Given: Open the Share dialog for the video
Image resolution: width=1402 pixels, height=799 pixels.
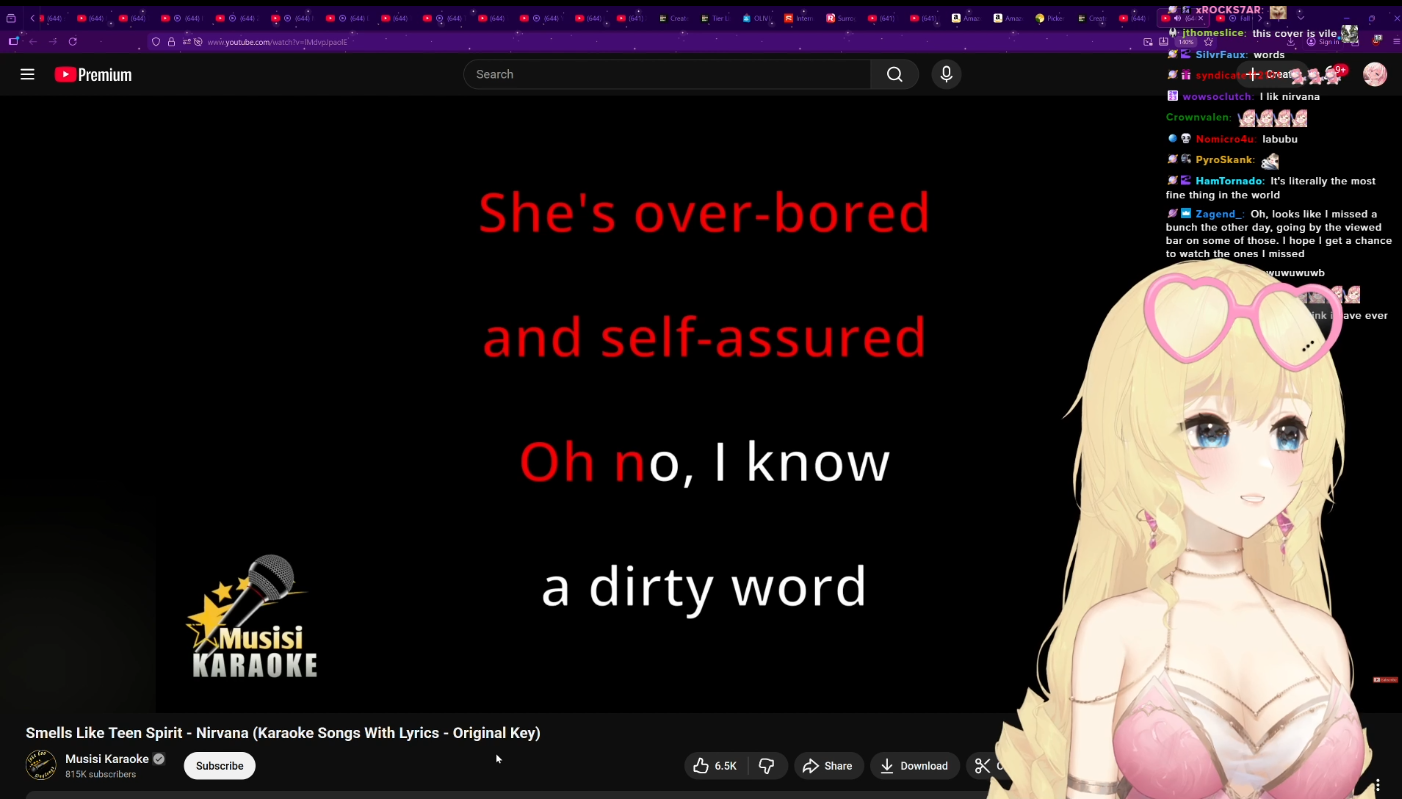Looking at the screenshot, I should coord(828,766).
